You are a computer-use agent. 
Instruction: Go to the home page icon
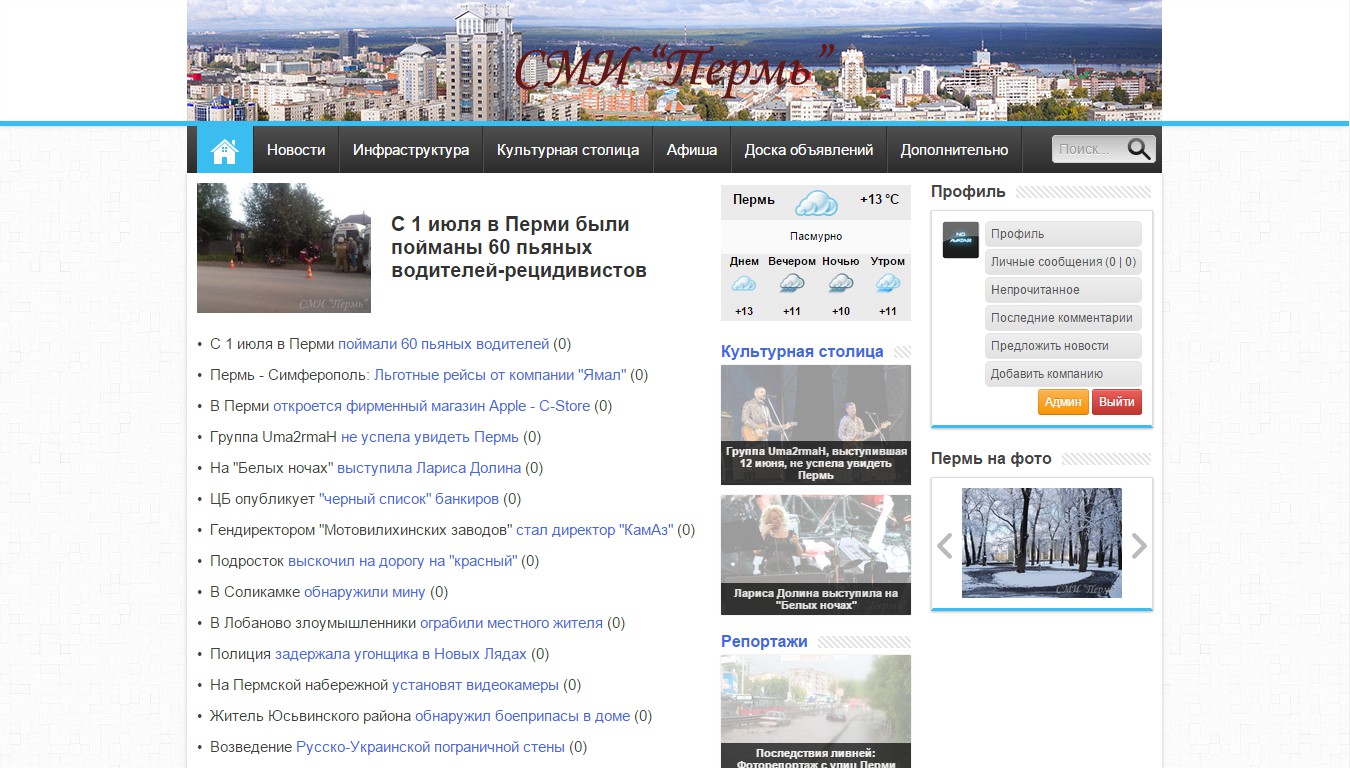225,150
